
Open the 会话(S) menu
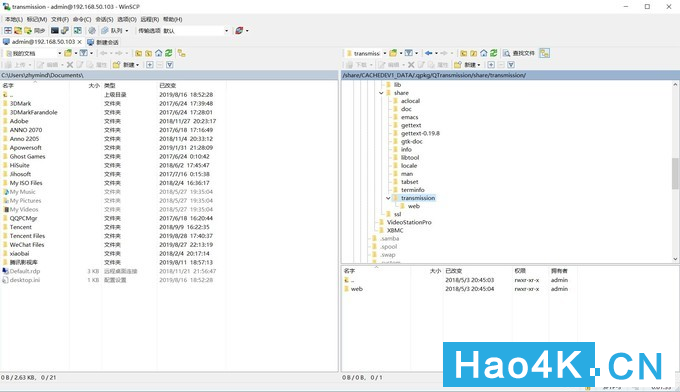(x=104, y=19)
